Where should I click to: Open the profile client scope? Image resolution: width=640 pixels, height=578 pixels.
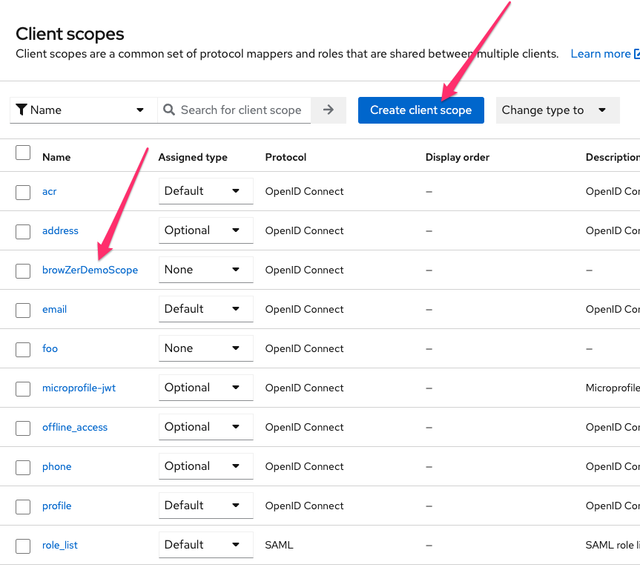point(57,506)
